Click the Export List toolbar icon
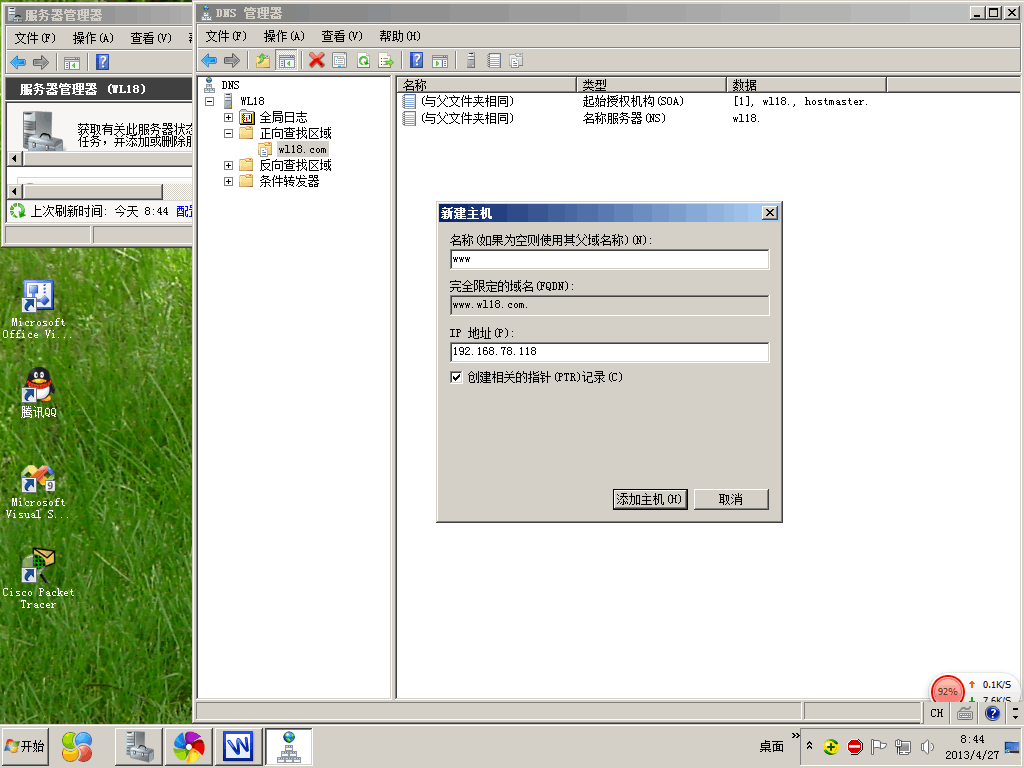Screen dimensions: 1024x768 [386, 61]
